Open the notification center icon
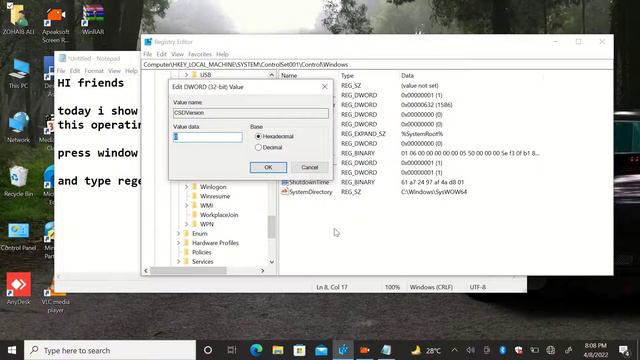The height and width of the screenshot is (360, 640). click(624, 350)
